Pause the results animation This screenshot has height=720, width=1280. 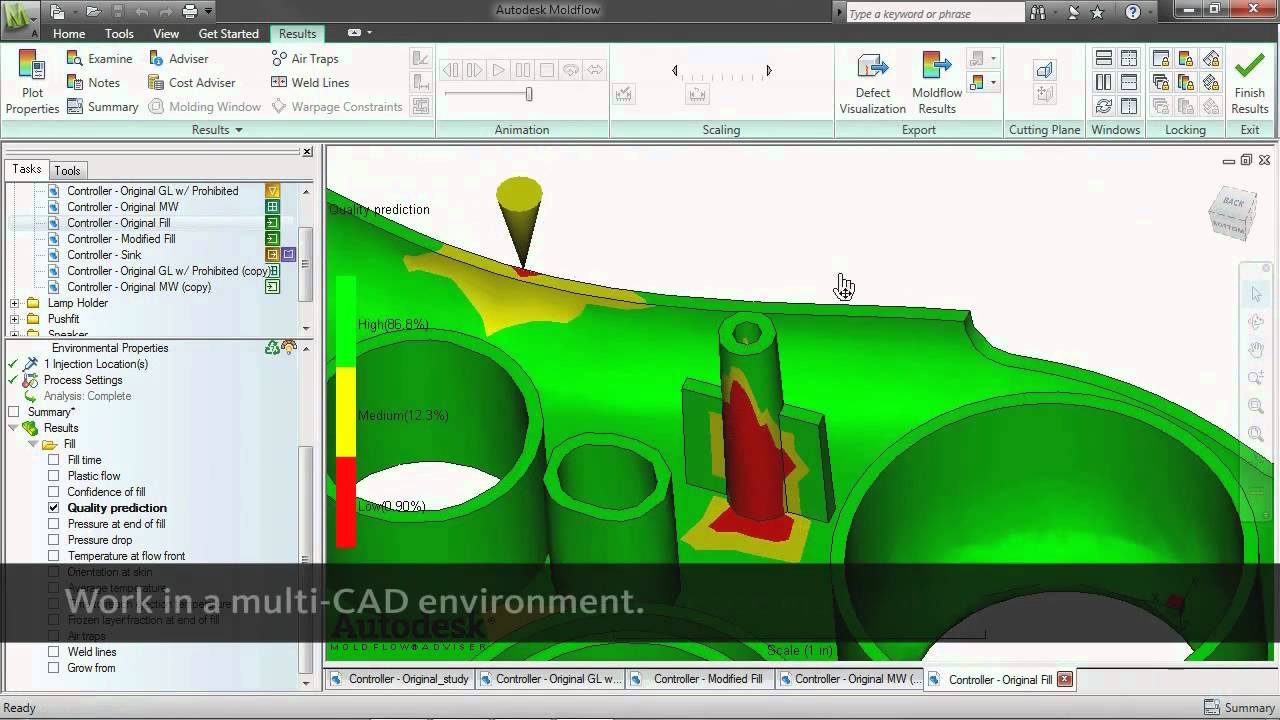[523, 70]
